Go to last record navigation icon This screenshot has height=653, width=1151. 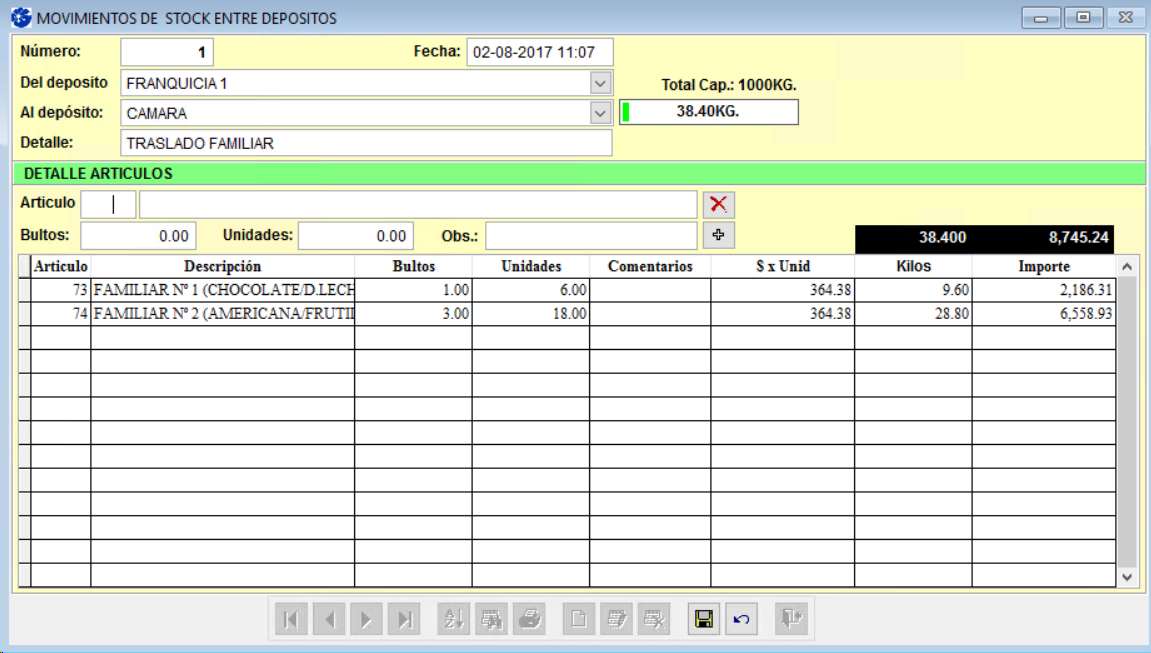pyautogui.click(x=404, y=620)
